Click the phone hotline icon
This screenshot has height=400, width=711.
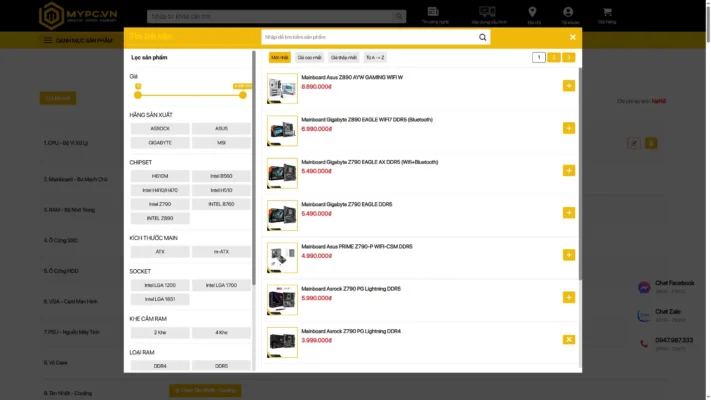coord(644,344)
